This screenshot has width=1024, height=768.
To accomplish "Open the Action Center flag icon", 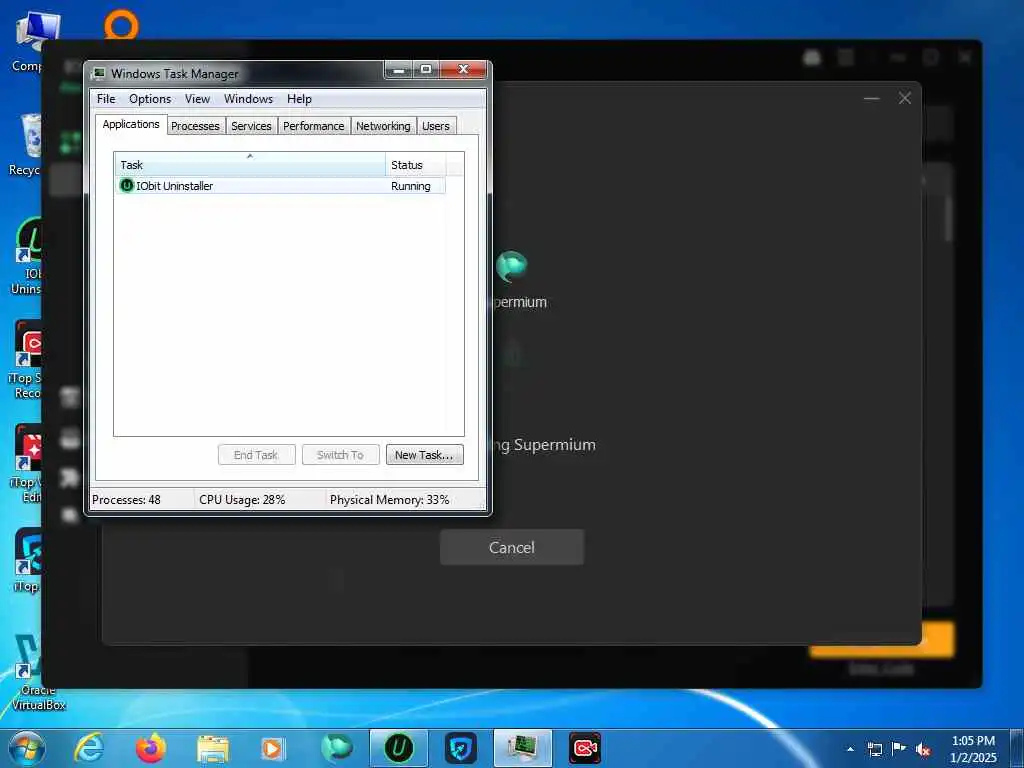I will [x=899, y=749].
